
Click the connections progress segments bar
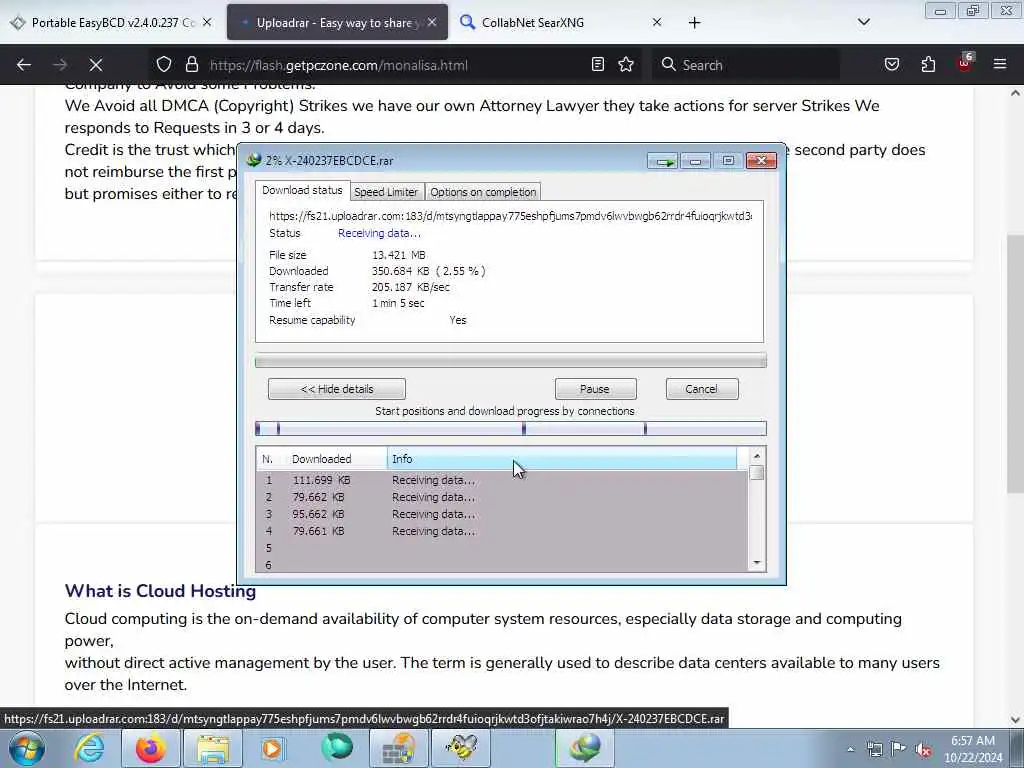tap(511, 428)
